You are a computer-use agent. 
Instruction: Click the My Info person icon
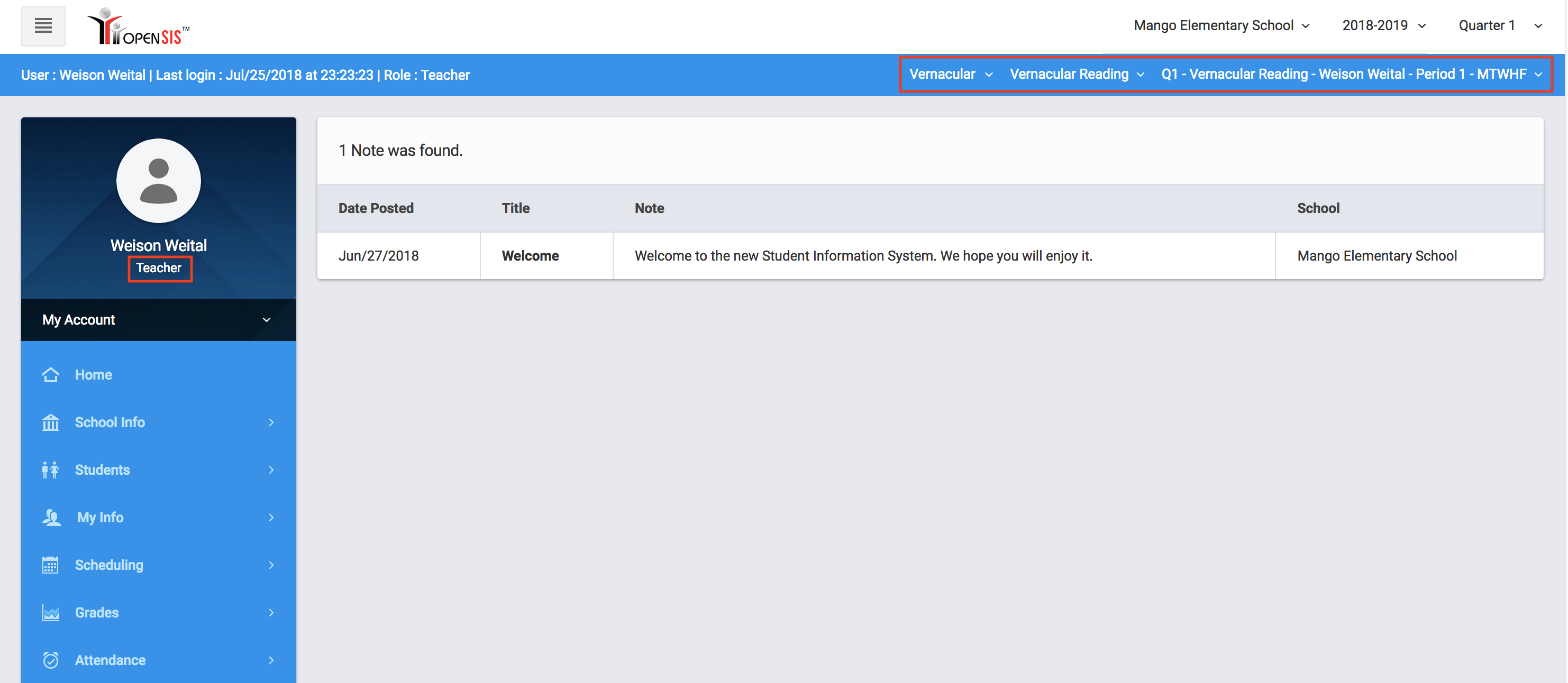pyautogui.click(x=52, y=517)
